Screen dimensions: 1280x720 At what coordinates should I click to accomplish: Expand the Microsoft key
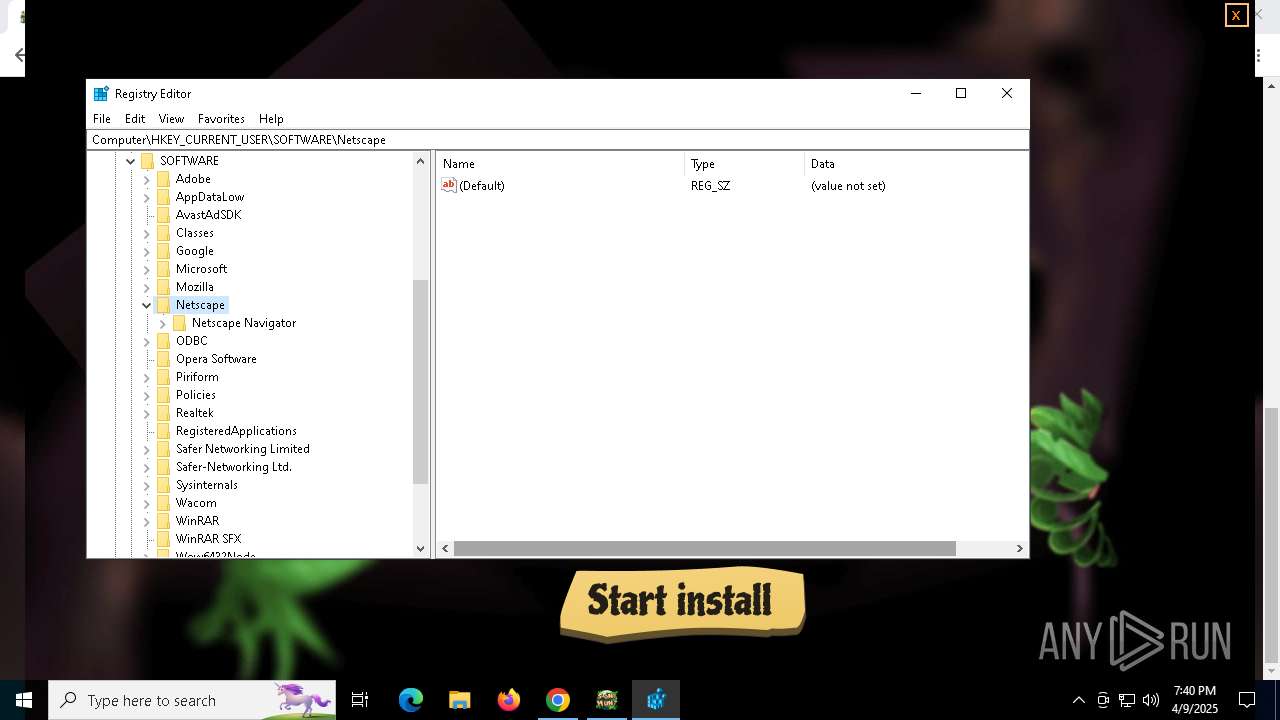[146, 269]
